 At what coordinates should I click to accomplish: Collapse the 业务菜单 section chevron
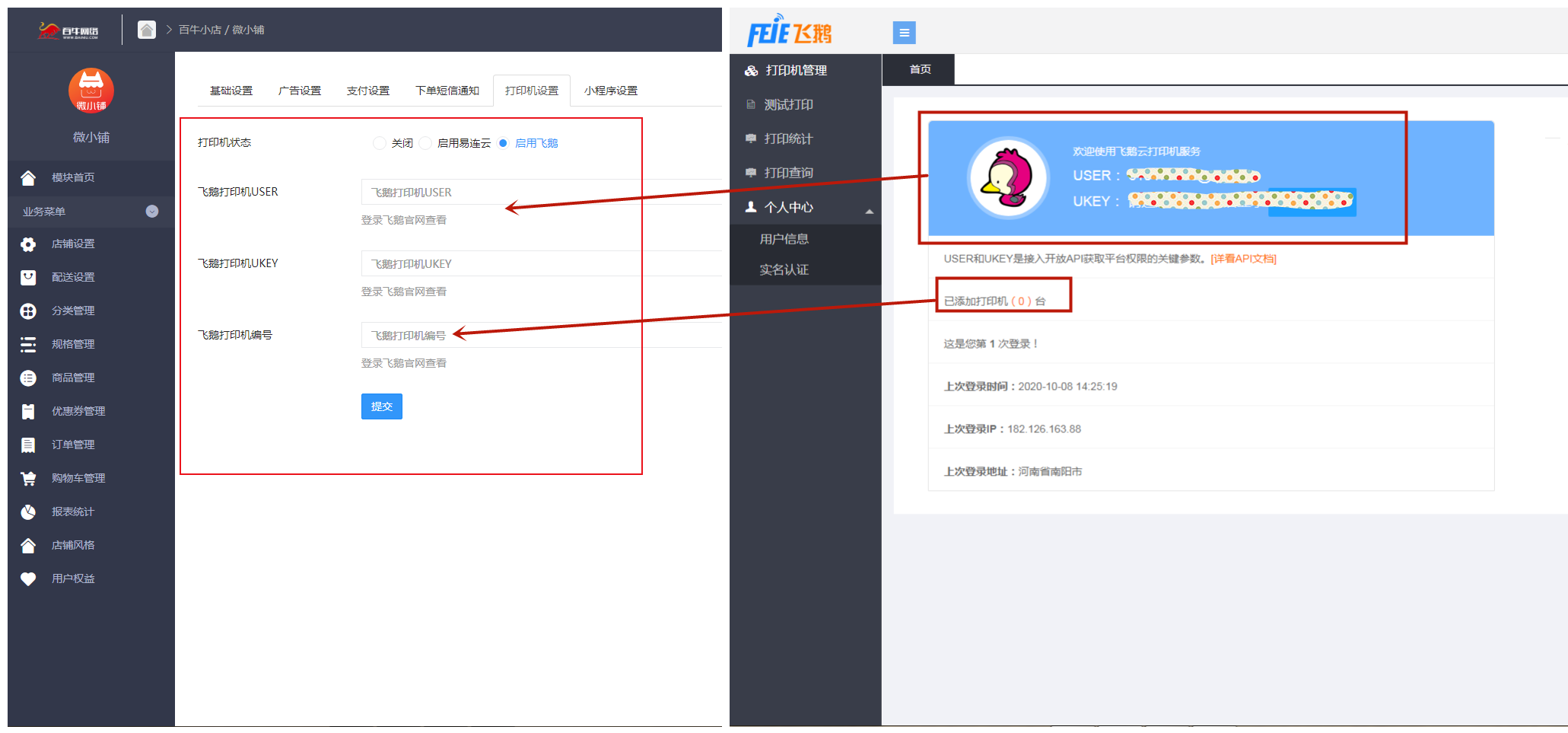pos(152,212)
